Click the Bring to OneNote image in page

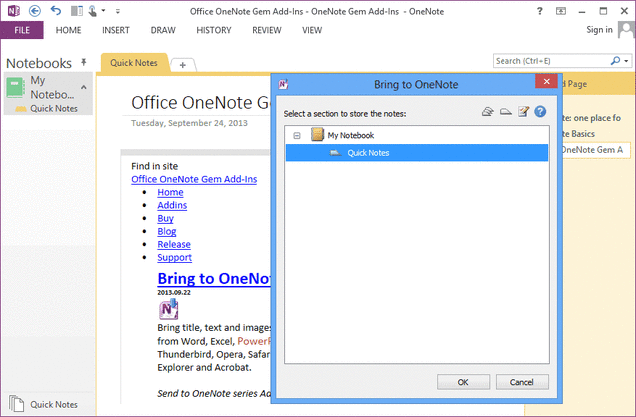(168, 309)
